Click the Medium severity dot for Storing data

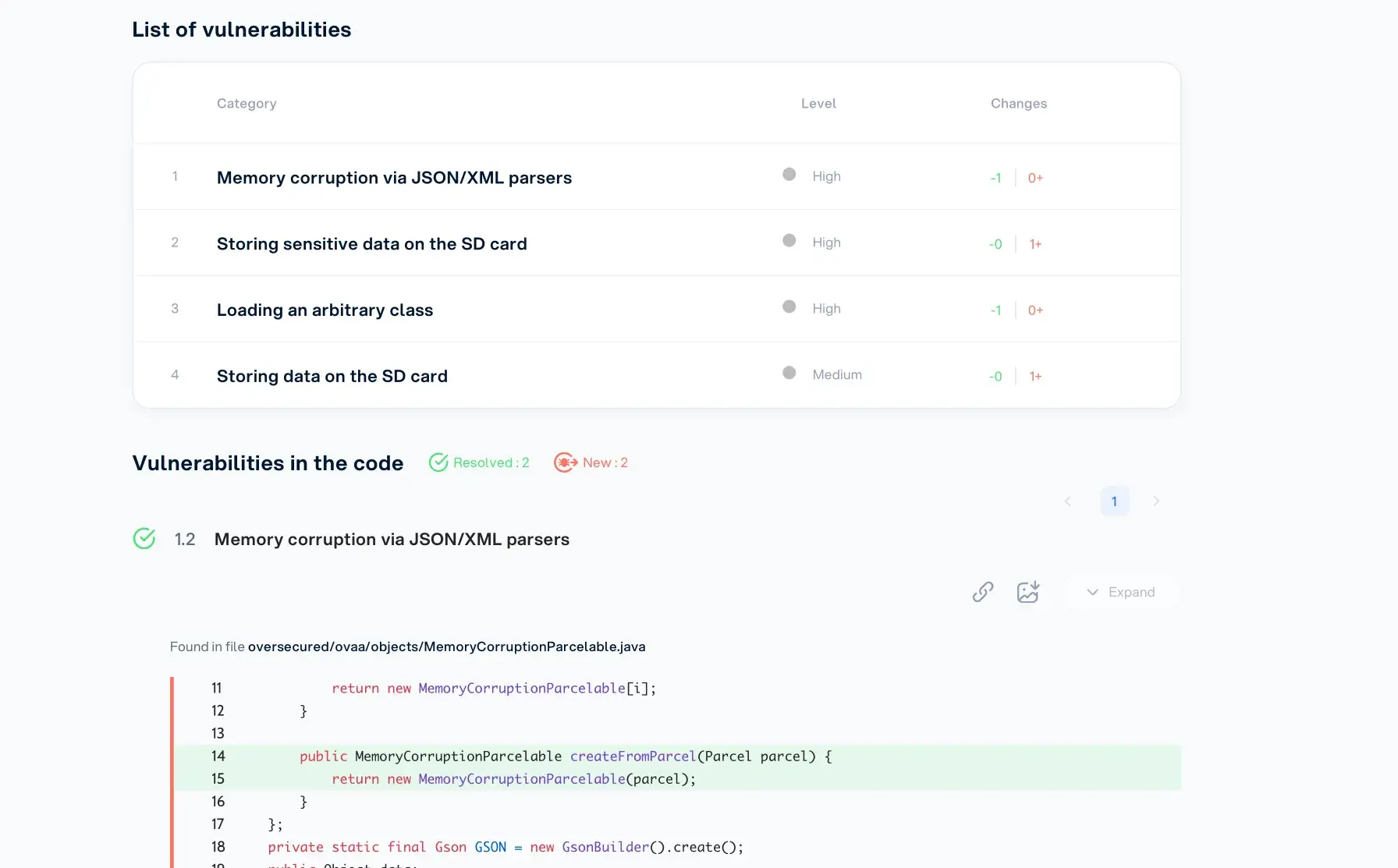coord(789,373)
